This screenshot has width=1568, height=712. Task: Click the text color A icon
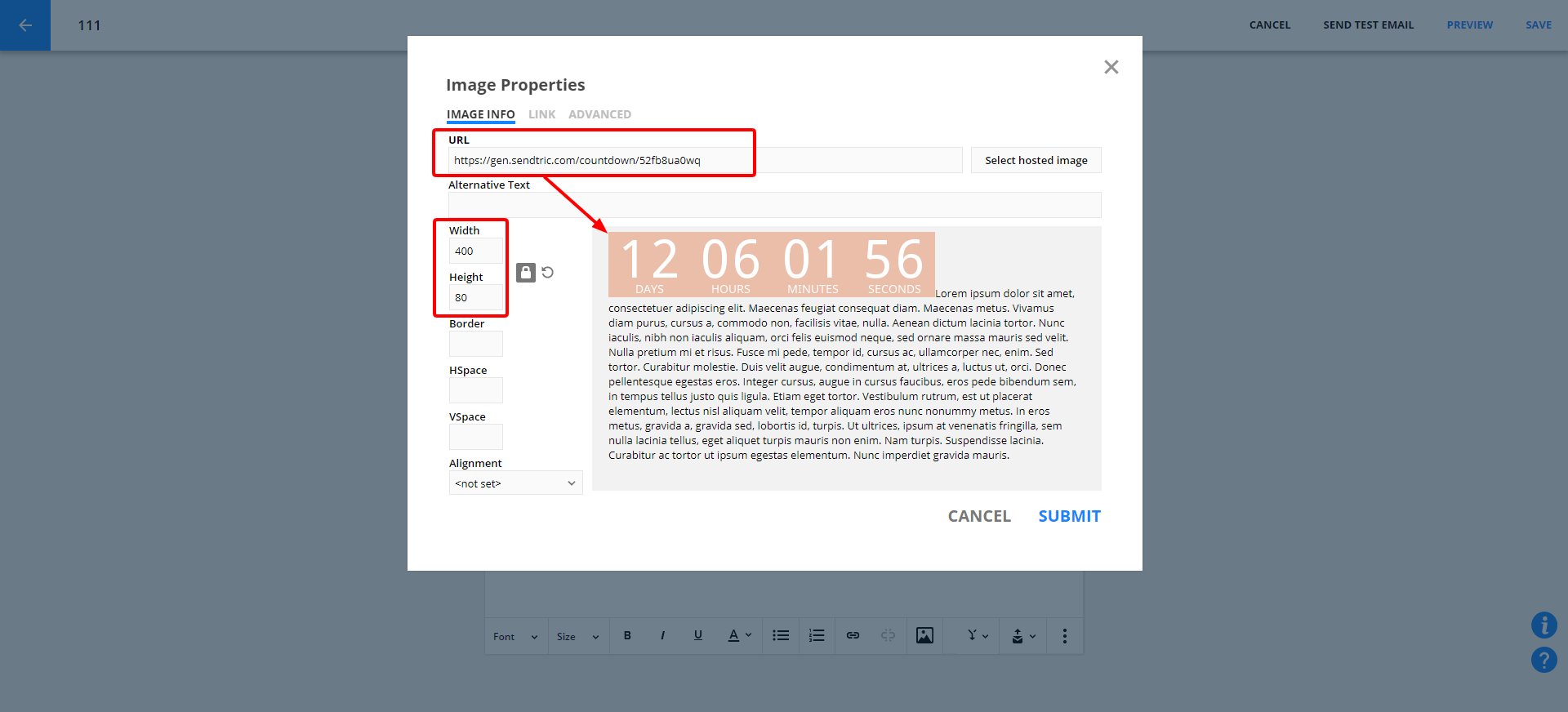[x=733, y=635]
